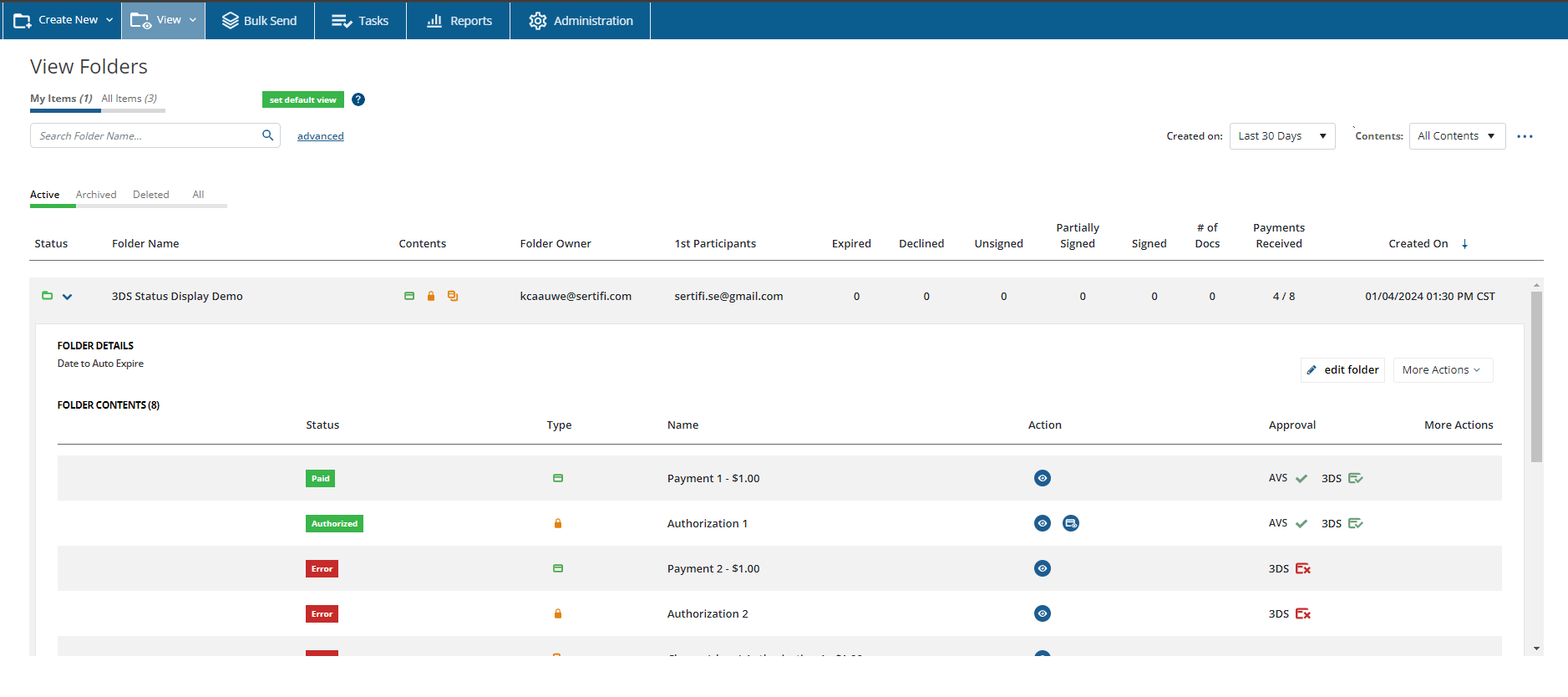Click view icon for Payment 2
The height and width of the screenshot is (697, 1568).
[1043, 568]
